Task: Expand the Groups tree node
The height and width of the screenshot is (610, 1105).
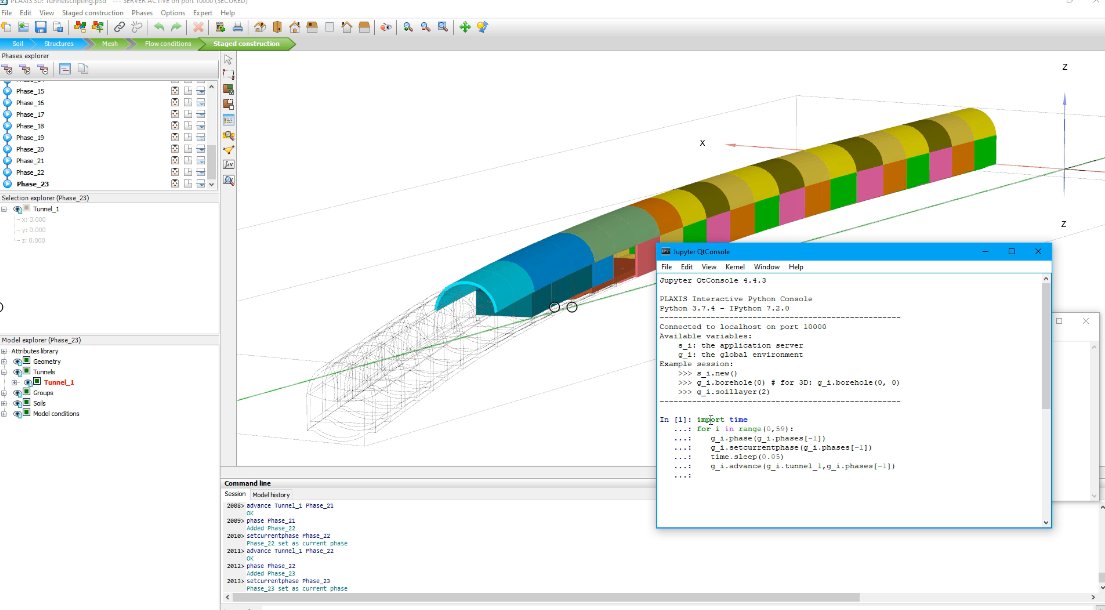Action: pos(4,393)
